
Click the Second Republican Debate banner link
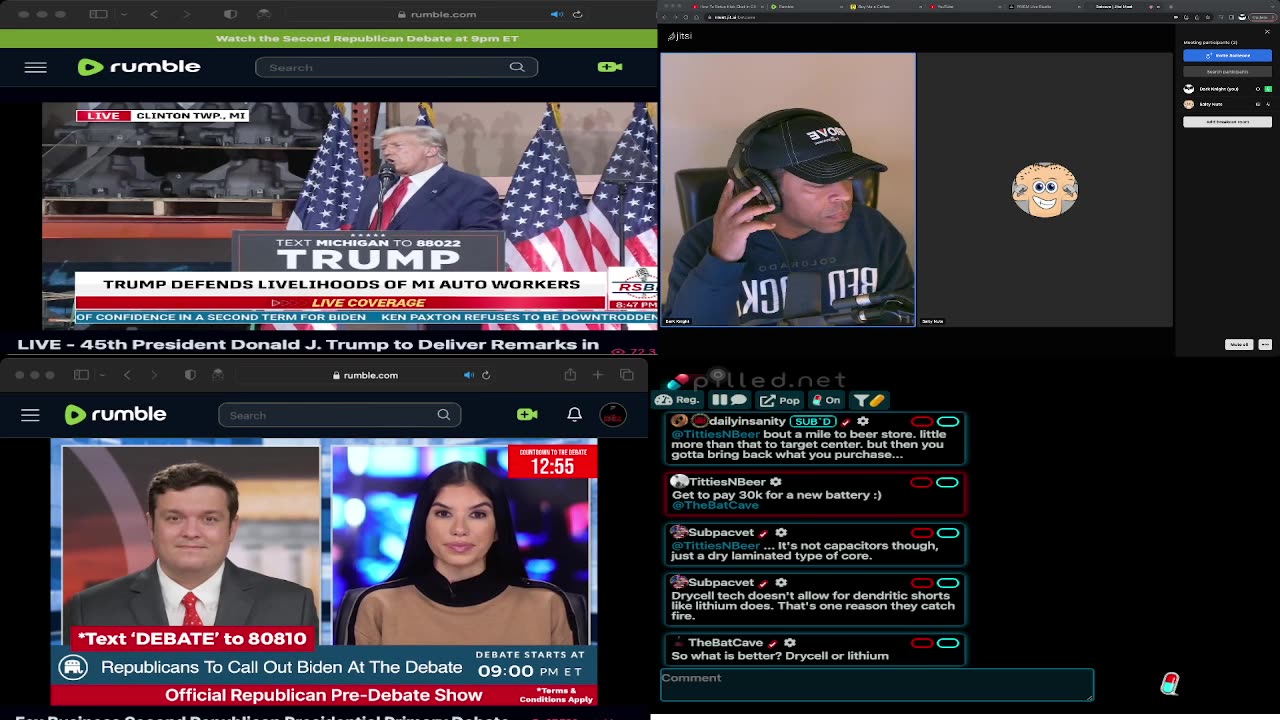click(367, 38)
